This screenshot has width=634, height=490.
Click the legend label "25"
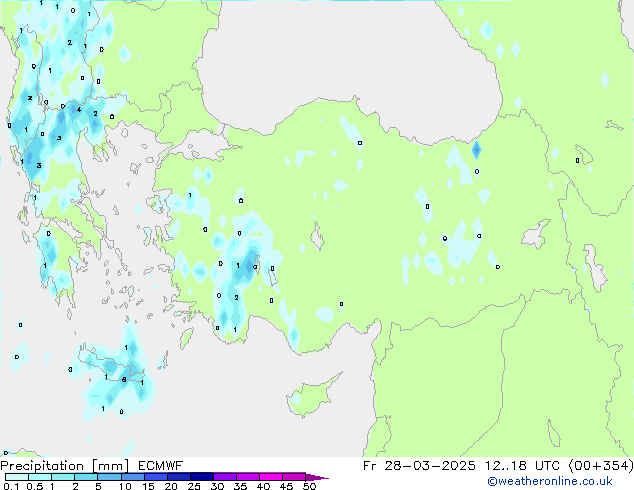(194, 486)
